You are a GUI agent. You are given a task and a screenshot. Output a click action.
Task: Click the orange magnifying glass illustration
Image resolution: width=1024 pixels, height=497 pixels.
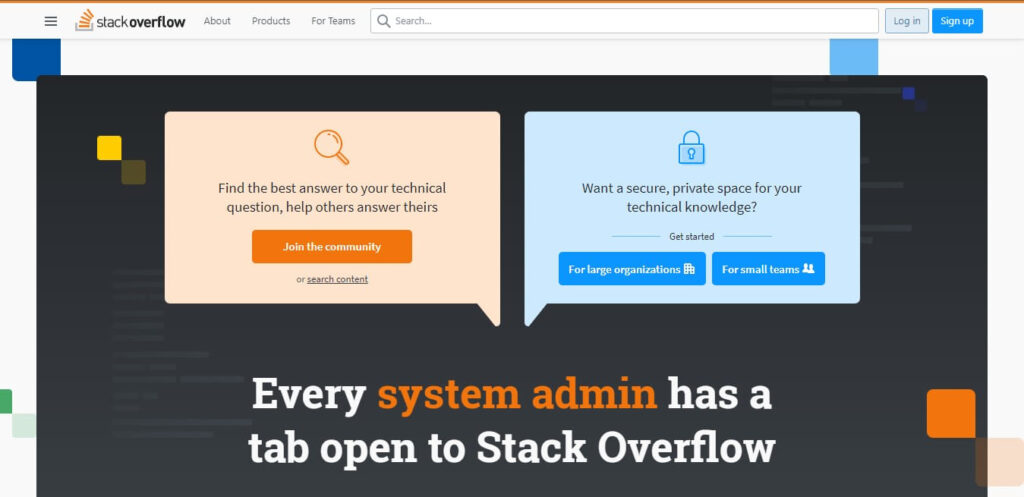click(332, 147)
